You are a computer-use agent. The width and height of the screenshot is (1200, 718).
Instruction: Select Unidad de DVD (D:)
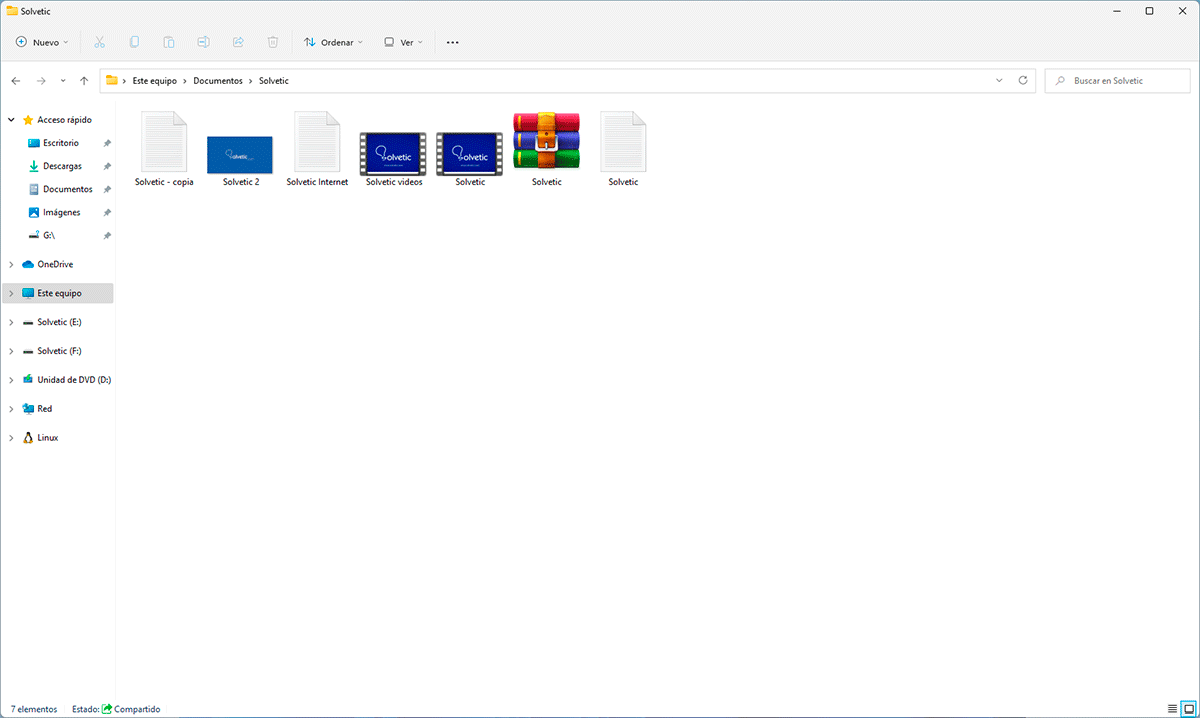coord(74,380)
